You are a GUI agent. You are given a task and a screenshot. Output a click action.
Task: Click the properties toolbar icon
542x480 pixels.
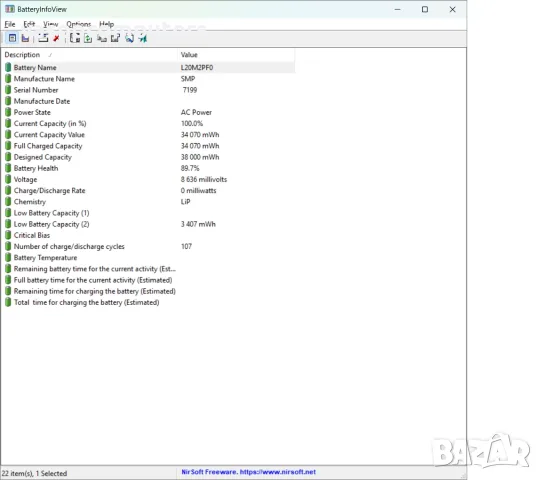point(115,38)
